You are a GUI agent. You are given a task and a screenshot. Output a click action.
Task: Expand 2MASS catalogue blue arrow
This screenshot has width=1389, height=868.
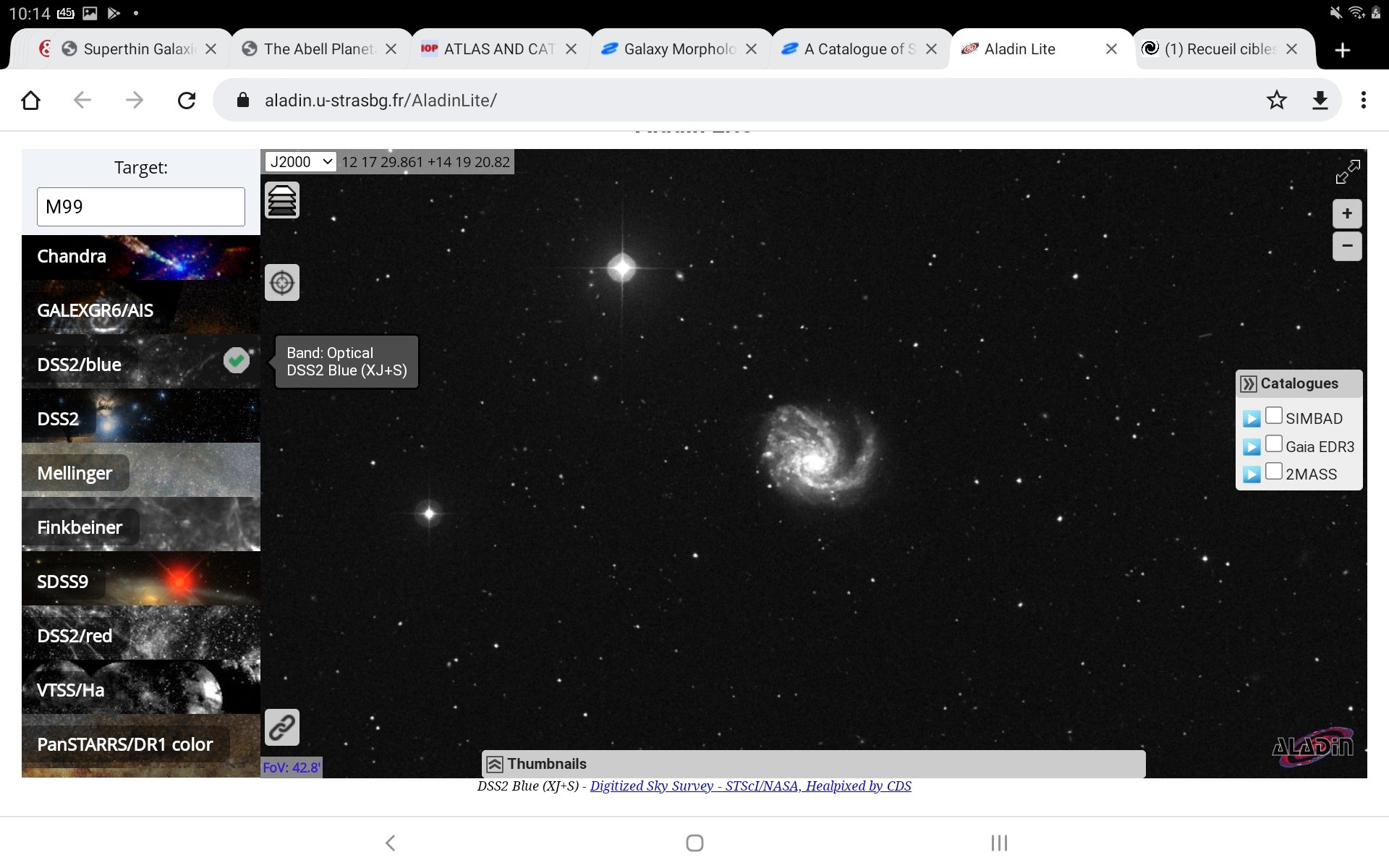1252,475
